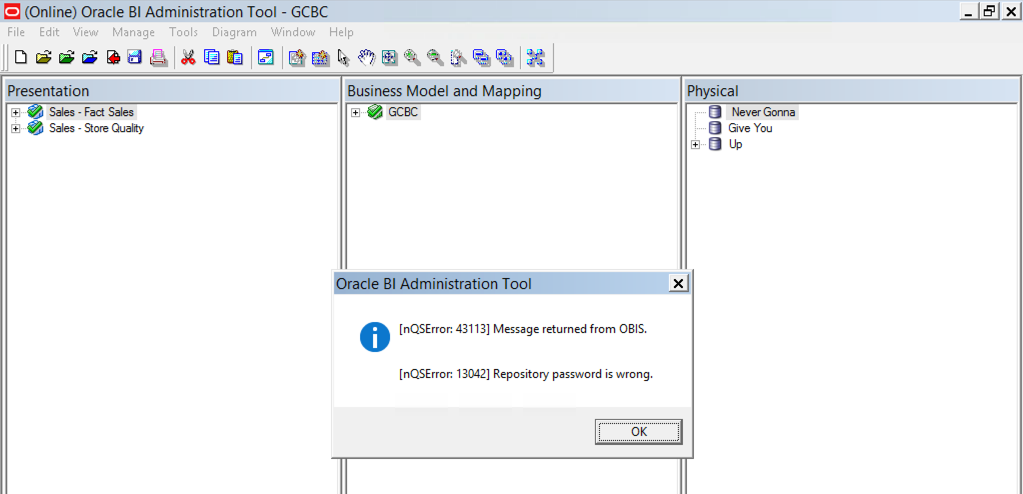Open the Edit menu

click(x=49, y=32)
